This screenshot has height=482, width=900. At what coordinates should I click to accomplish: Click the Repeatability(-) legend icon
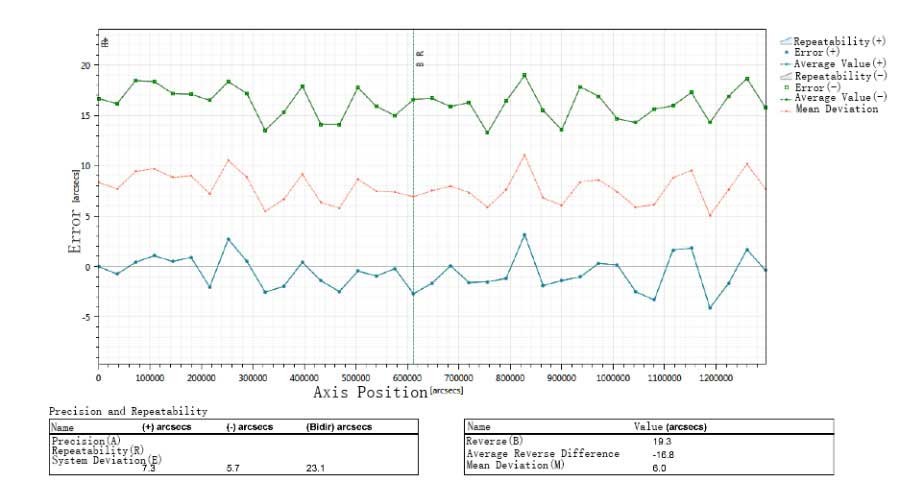click(786, 76)
